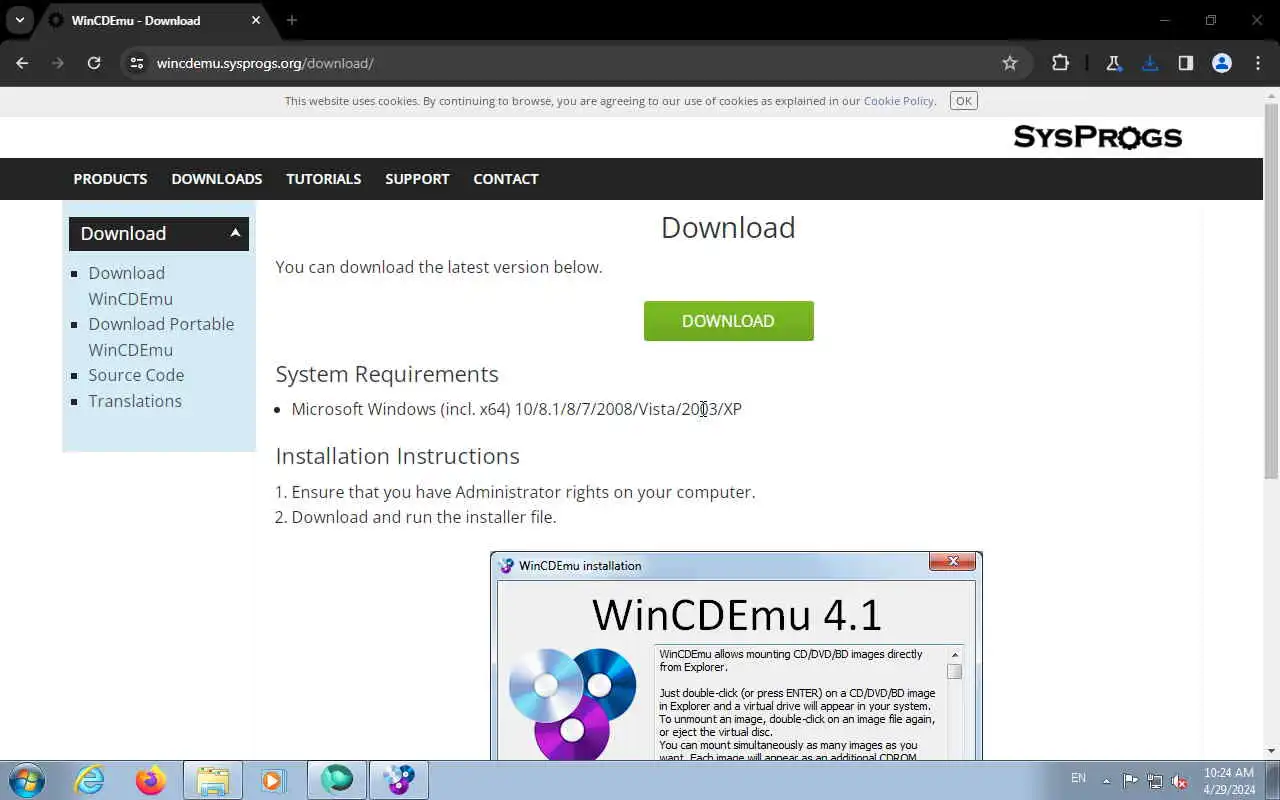Open site information icon in address bar
The height and width of the screenshot is (800, 1280).
point(137,63)
